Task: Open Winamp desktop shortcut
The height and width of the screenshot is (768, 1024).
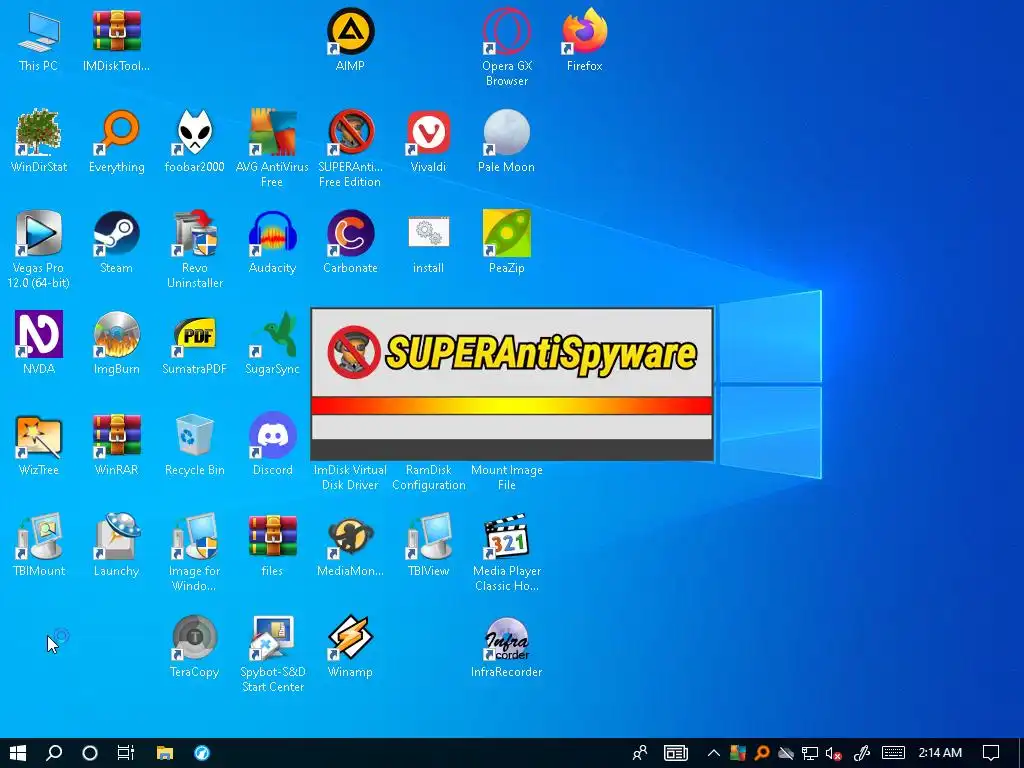Action: coord(350,647)
